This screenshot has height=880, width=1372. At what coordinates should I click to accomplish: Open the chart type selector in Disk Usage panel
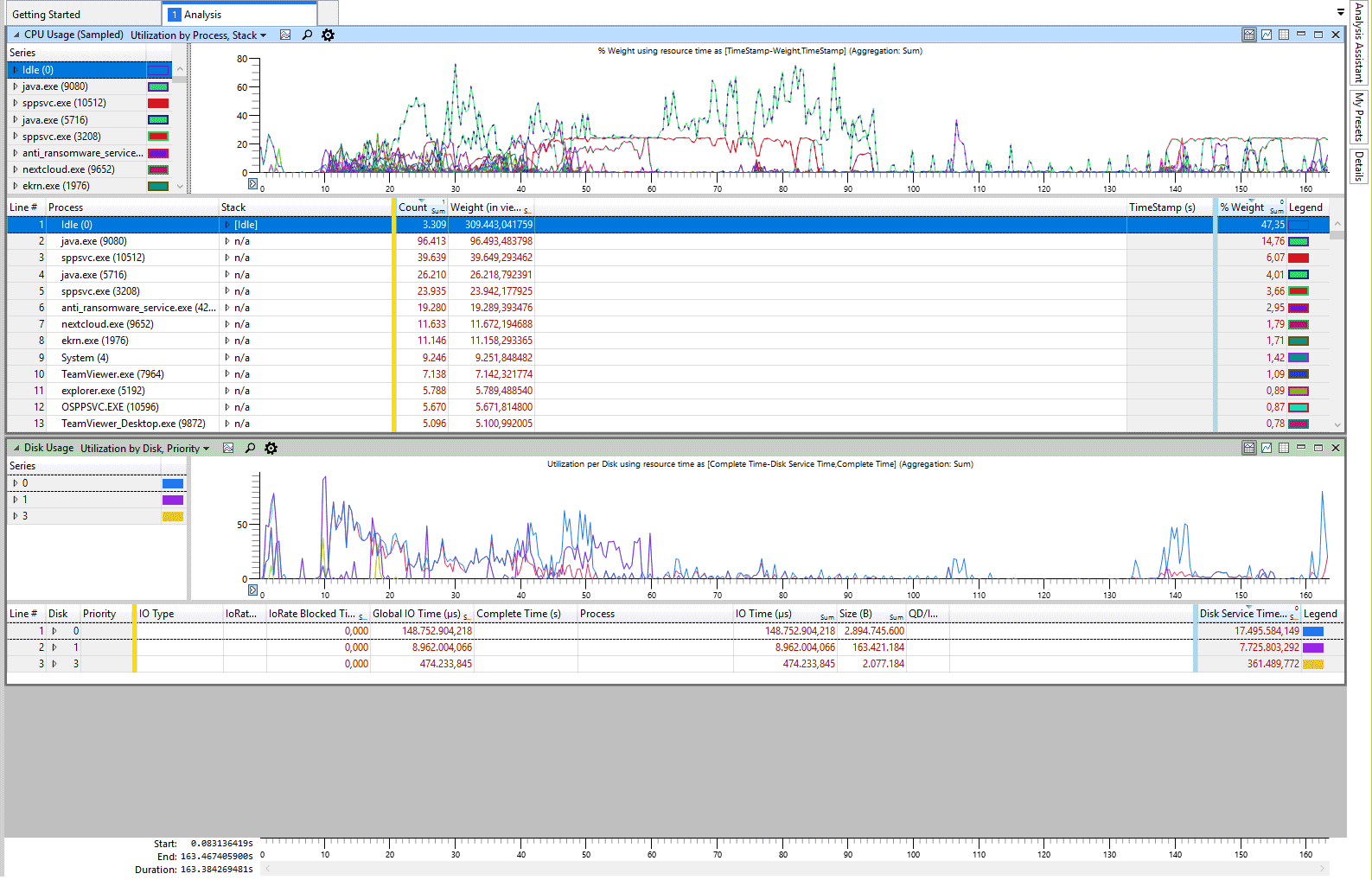click(x=228, y=449)
